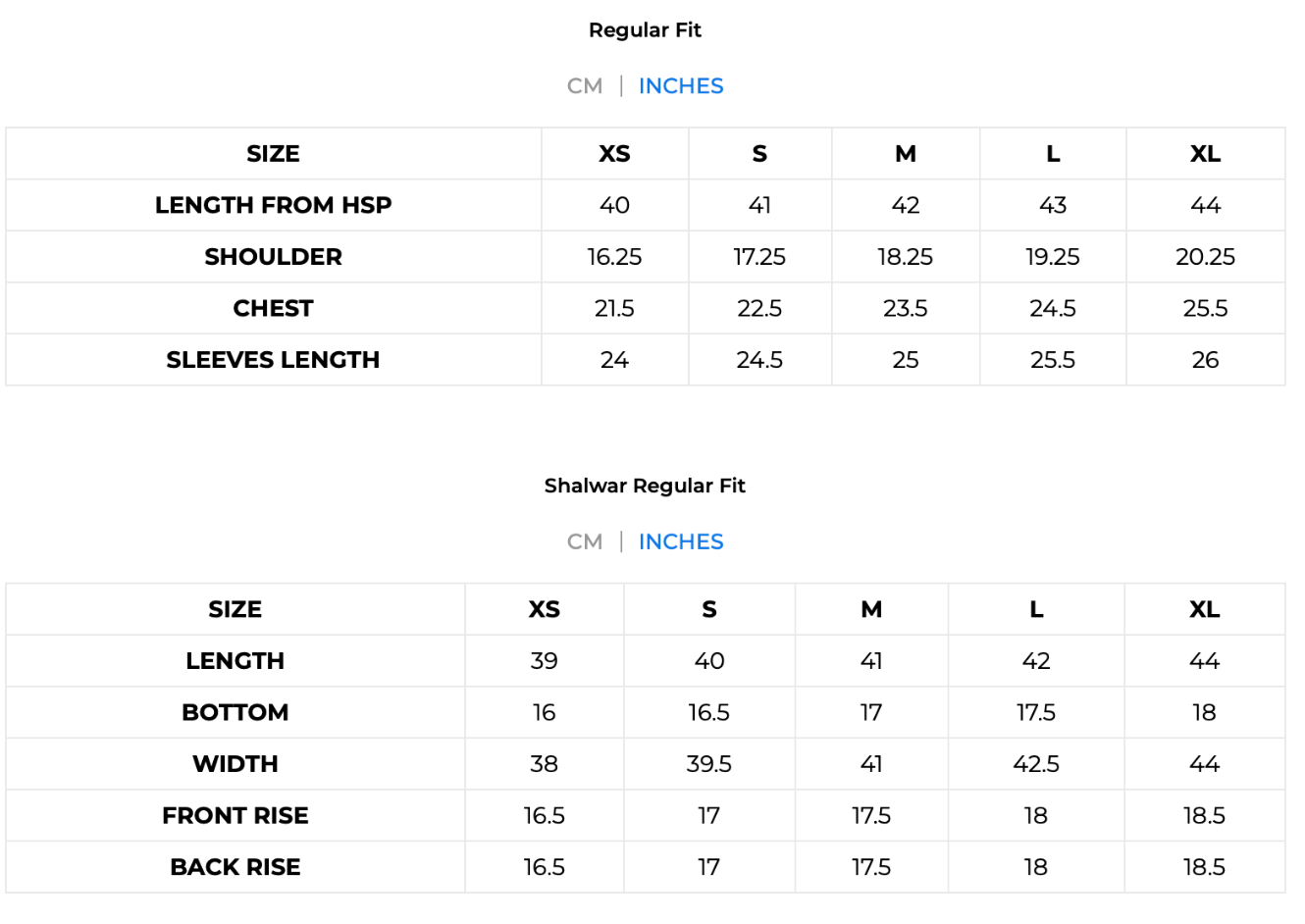Select the WIDTH row label
Image resolution: width=1305 pixels, height=924 pixels.
click(x=235, y=764)
